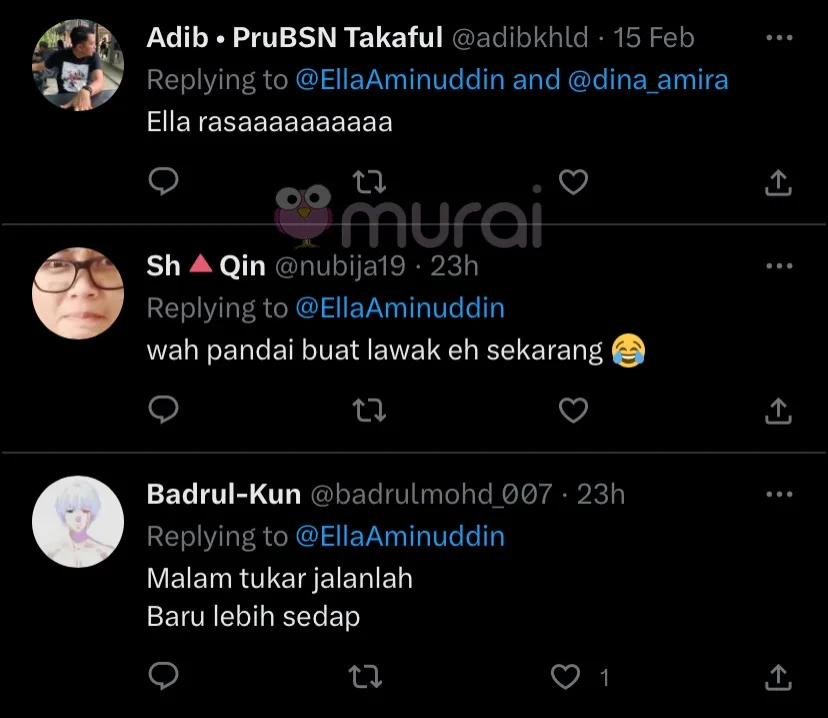
Task: Open more options on Adib's tweet
Action: pyautogui.click(x=779, y=37)
